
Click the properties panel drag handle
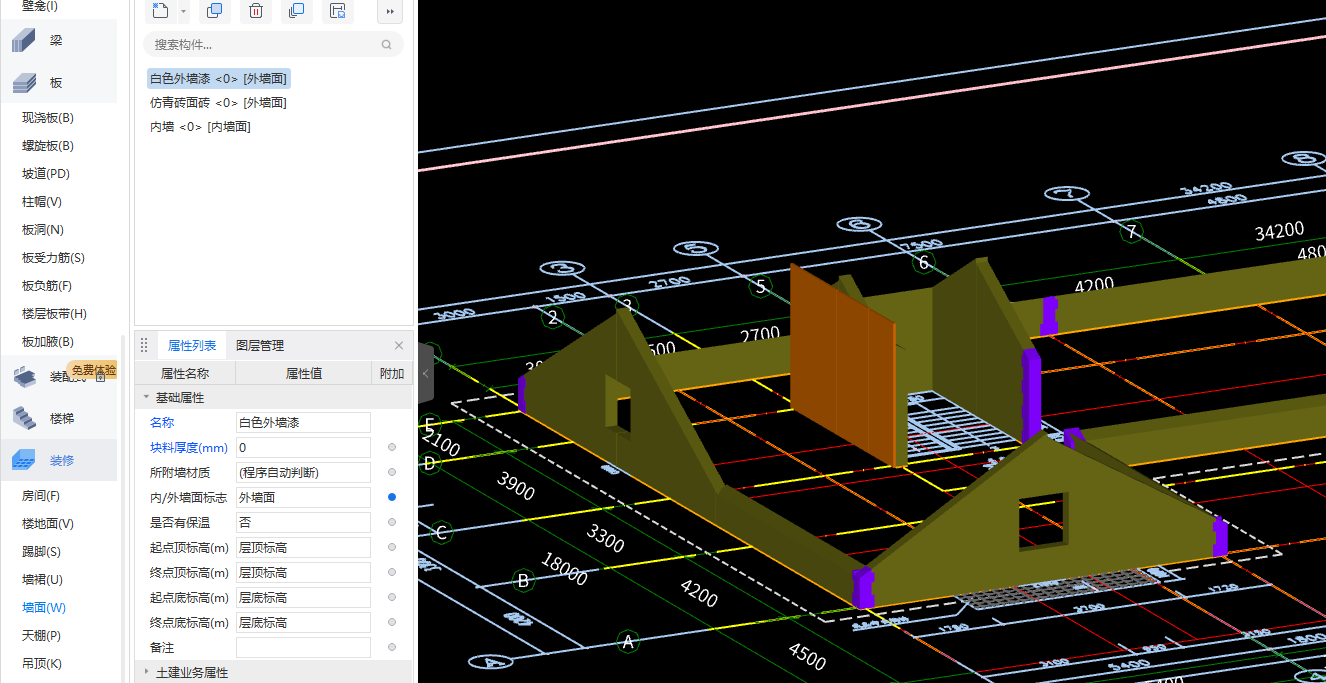(x=144, y=345)
